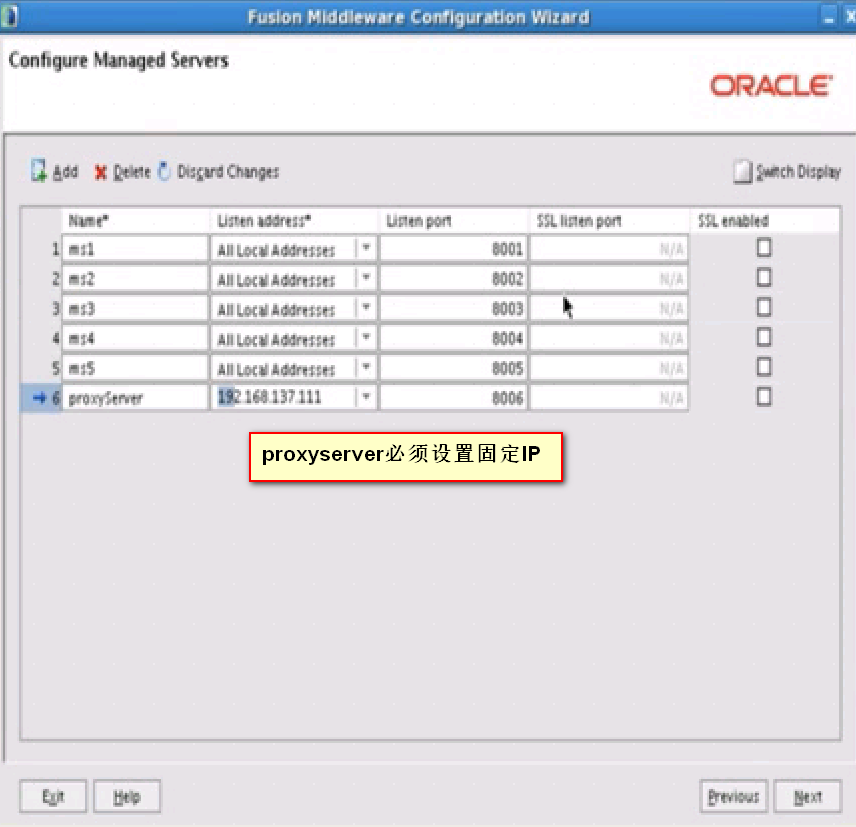Enable SSL for server ms3
This screenshot has height=827, width=856.
point(764,307)
